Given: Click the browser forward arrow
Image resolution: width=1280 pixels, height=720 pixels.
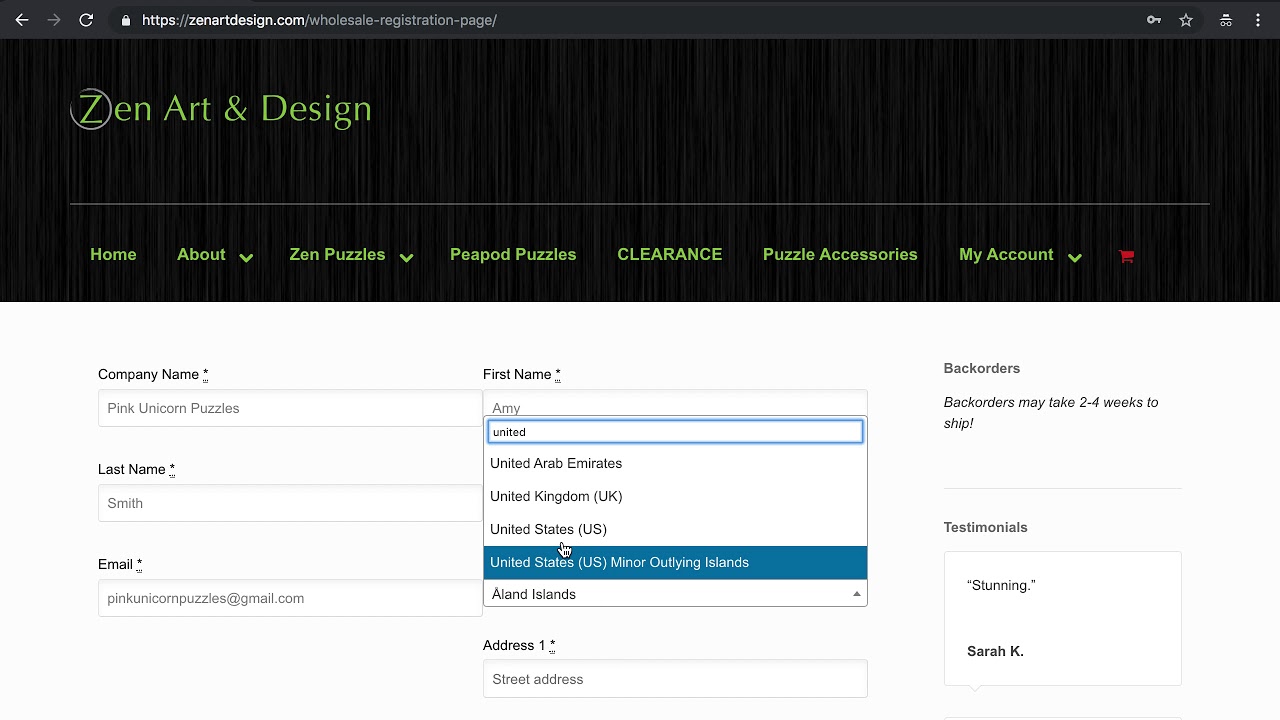Looking at the screenshot, I should click(54, 20).
